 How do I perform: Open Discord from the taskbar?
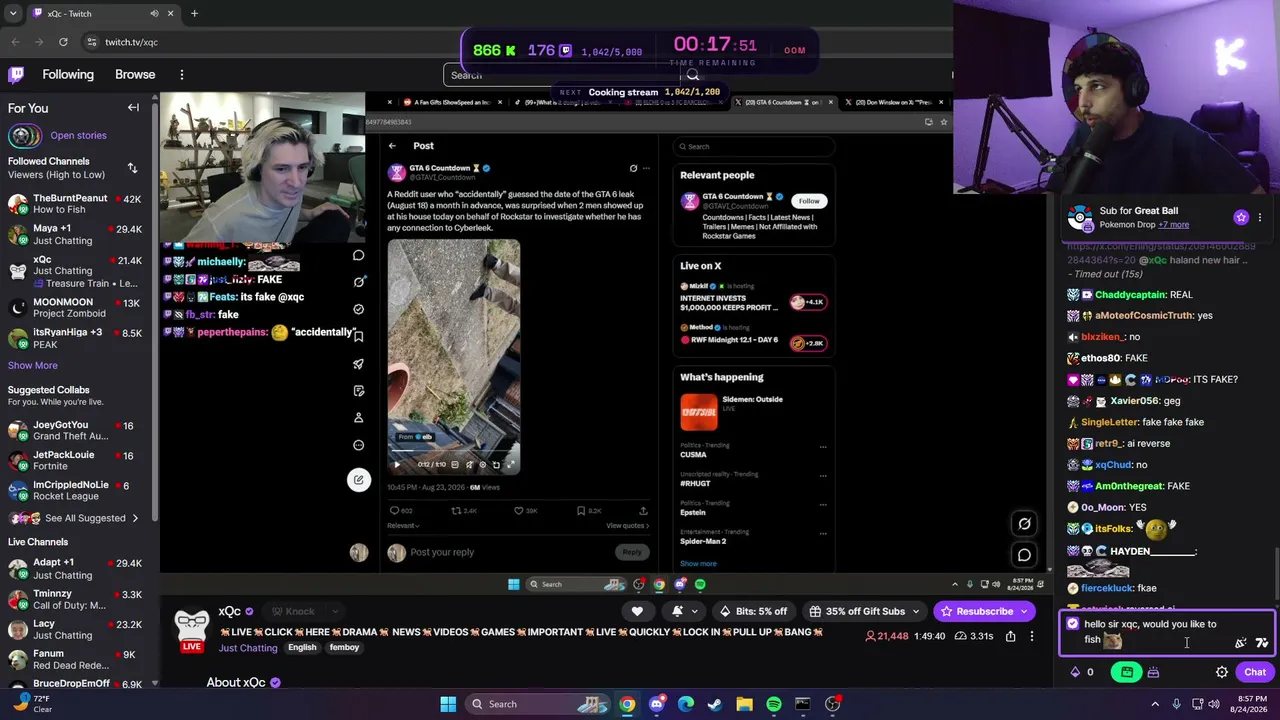coord(657,704)
